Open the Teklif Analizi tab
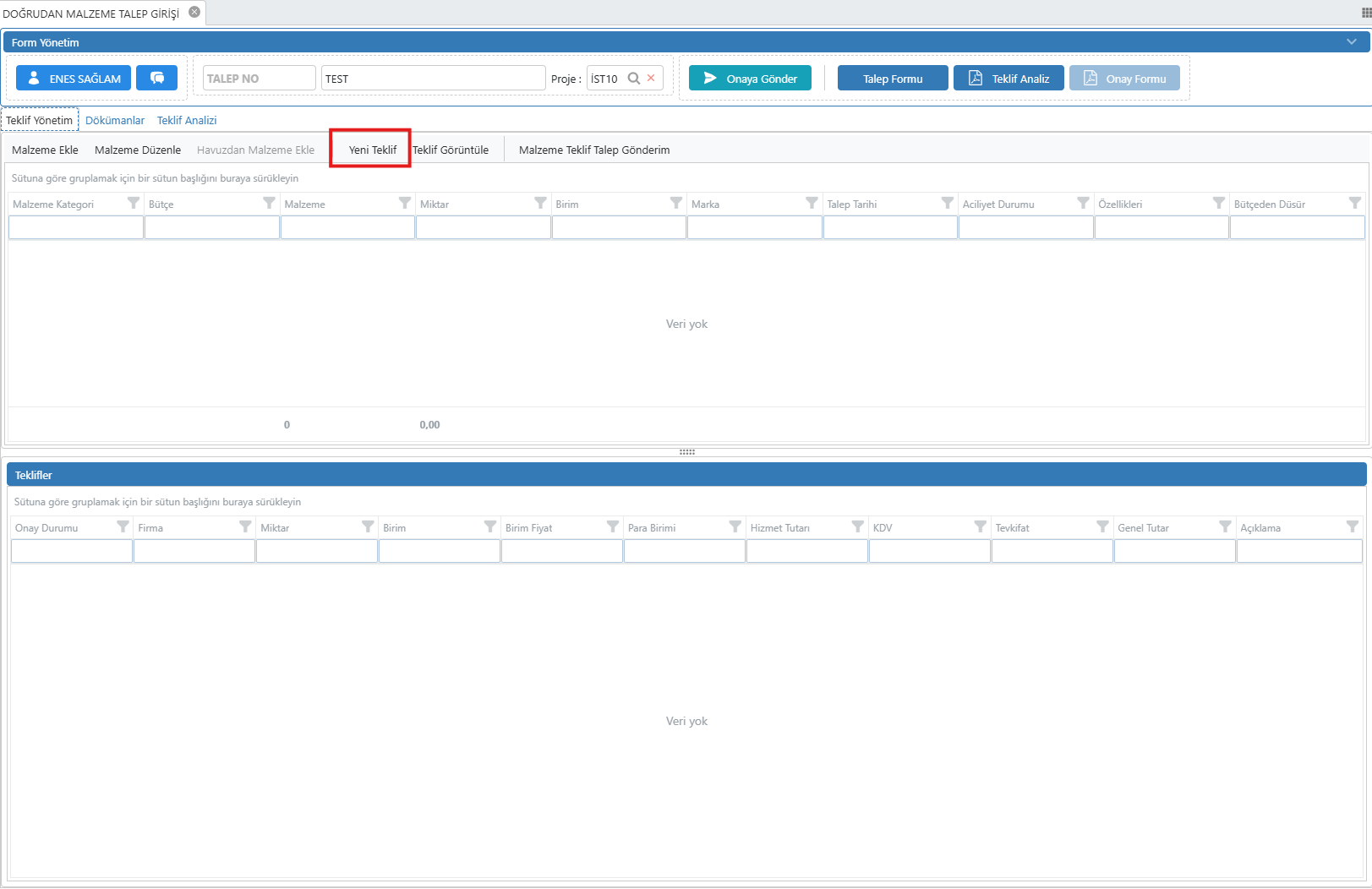 pyautogui.click(x=187, y=120)
